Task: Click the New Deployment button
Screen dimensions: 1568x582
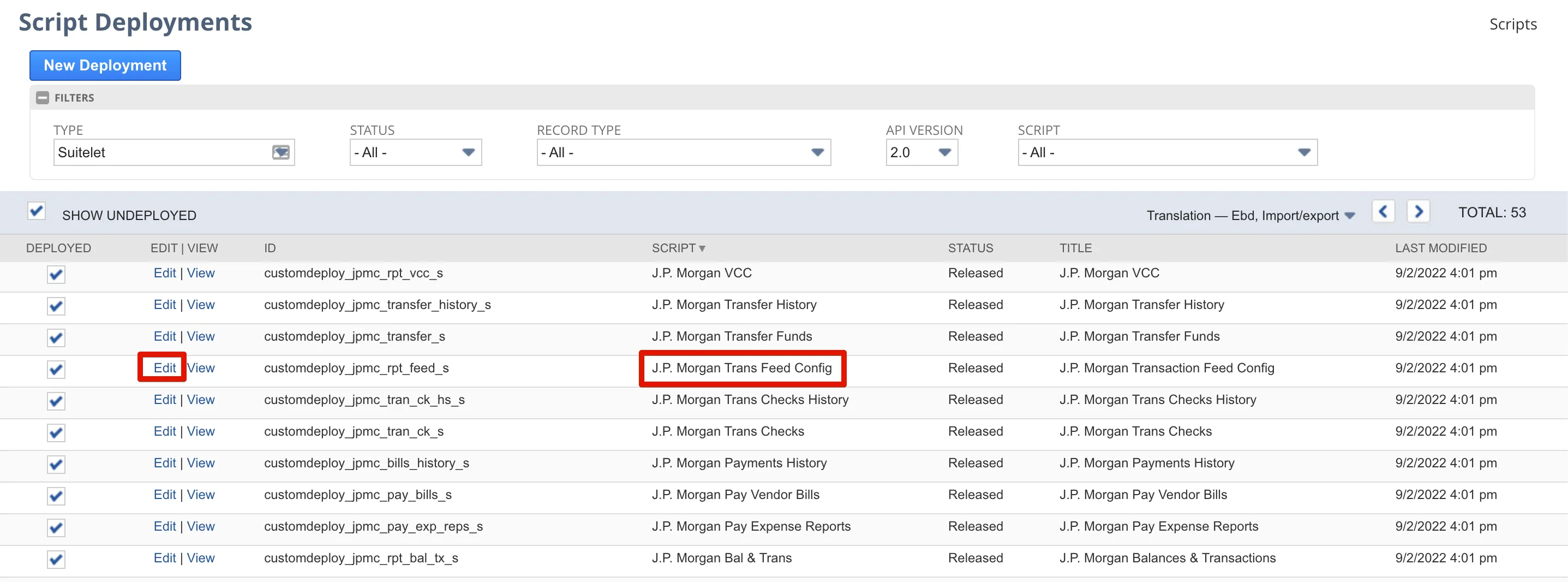Action: (105, 65)
